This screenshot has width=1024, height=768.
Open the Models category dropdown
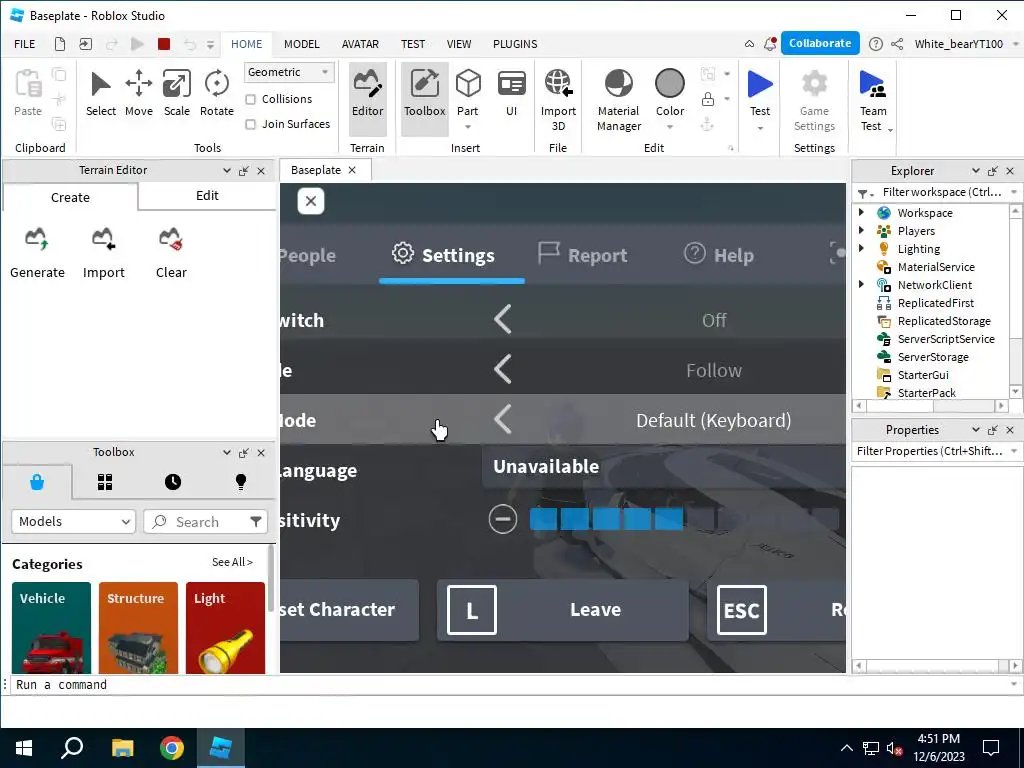[73, 521]
